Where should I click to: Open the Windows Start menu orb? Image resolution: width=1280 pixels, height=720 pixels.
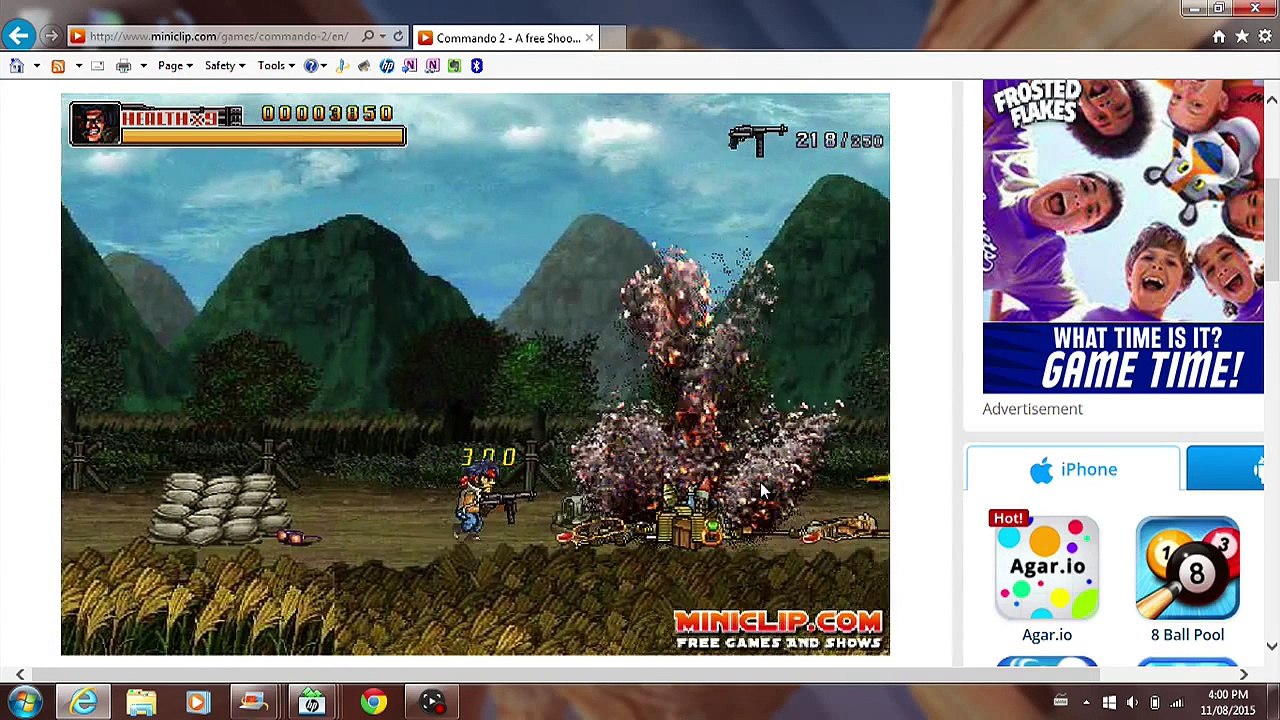coord(25,702)
